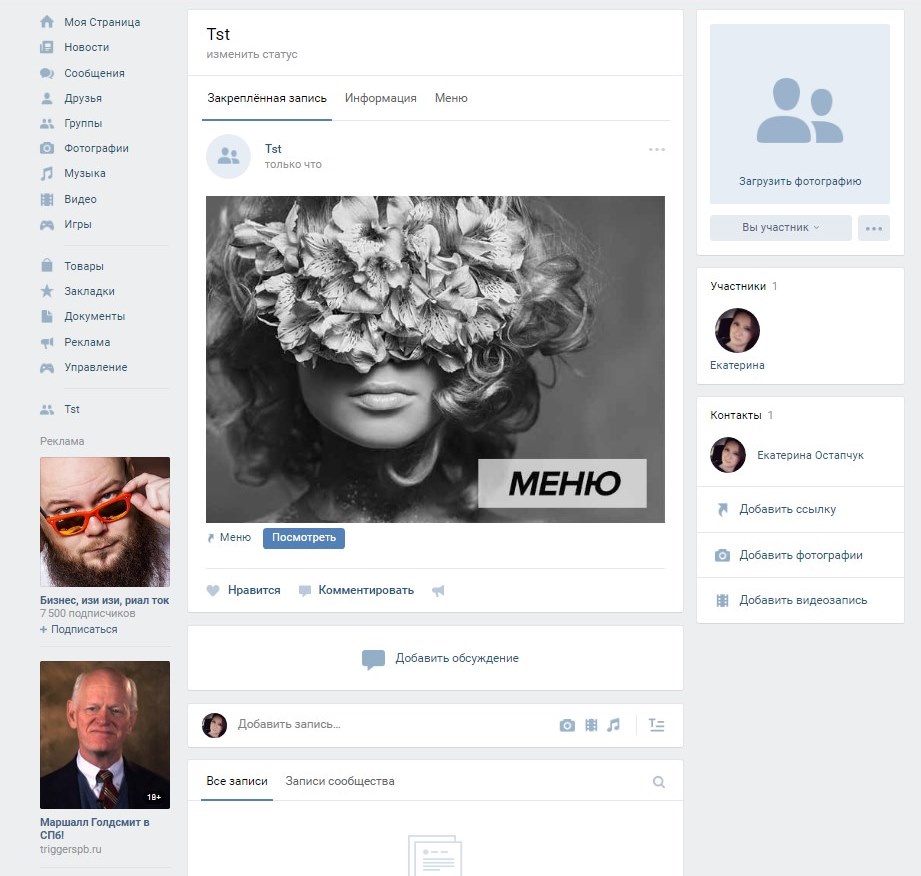
Task: Switch to Информация tab
Action: (381, 98)
